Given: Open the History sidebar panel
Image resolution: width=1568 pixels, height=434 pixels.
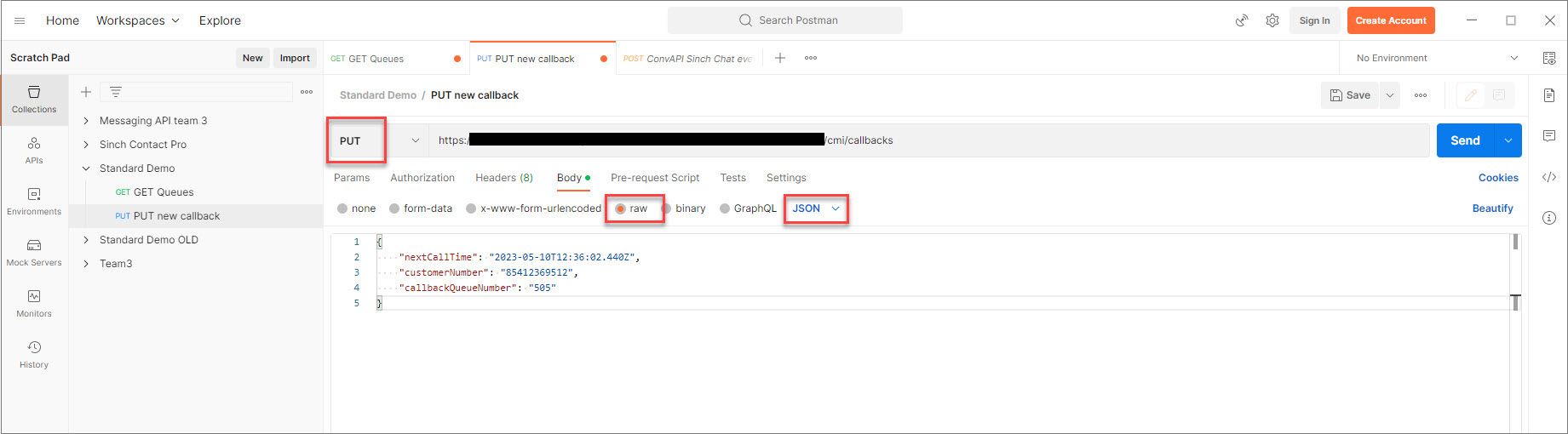Looking at the screenshot, I should [34, 355].
